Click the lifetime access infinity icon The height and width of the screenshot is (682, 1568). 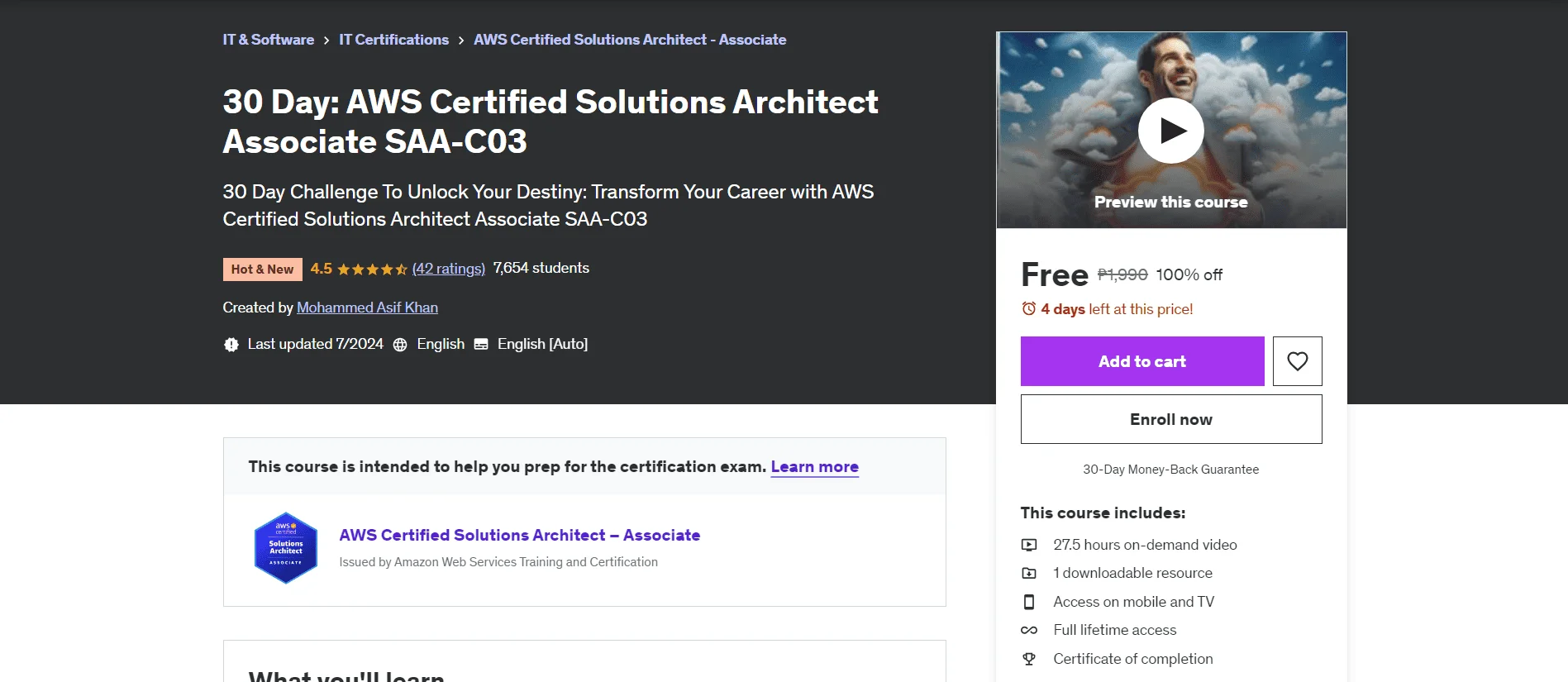tap(1029, 630)
